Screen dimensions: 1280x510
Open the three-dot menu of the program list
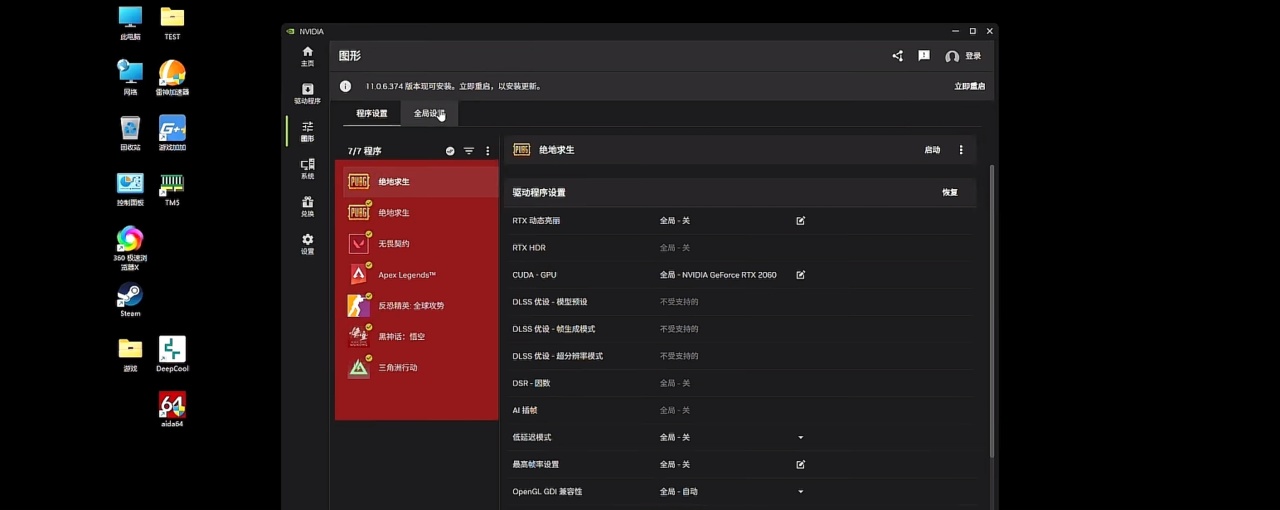pos(488,151)
